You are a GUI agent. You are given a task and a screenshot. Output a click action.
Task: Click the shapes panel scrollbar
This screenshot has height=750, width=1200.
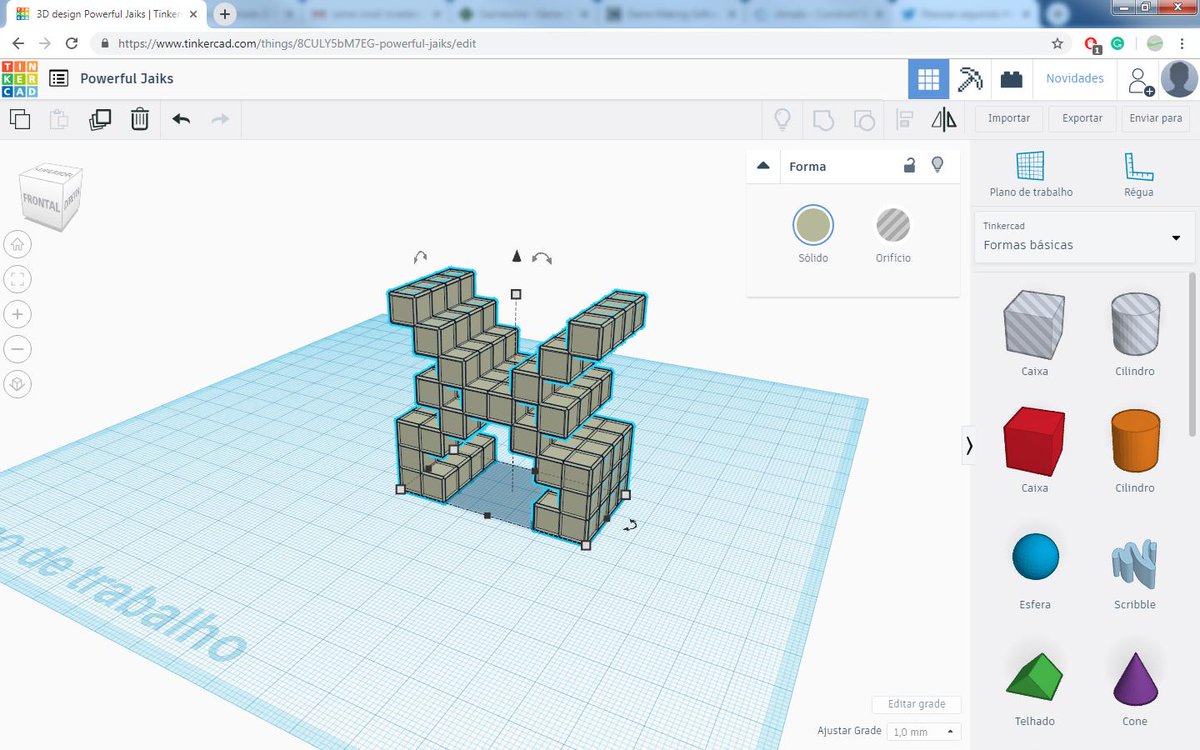click(x=1192, y=354)
